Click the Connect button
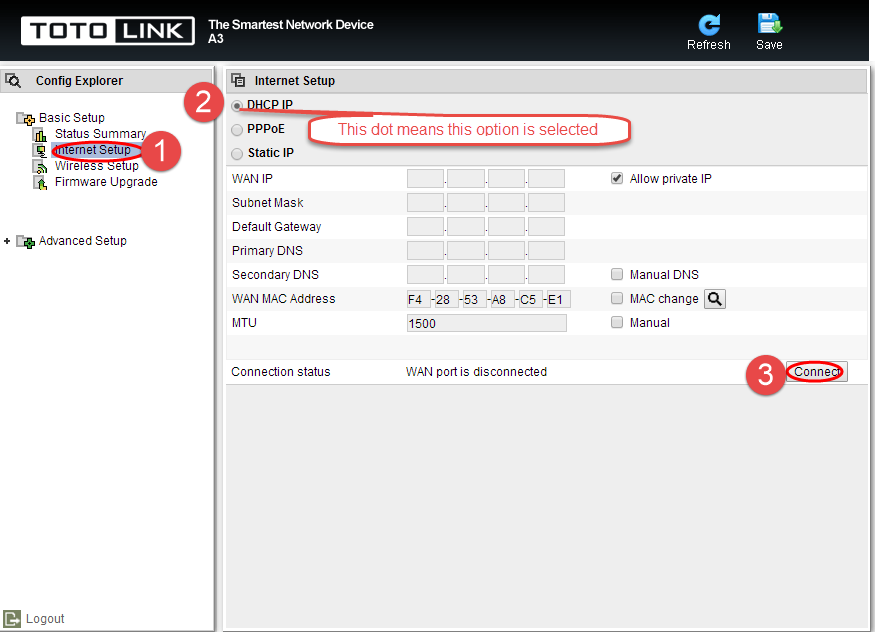Screen dimensions: 875x632 (x=816, y=372)
